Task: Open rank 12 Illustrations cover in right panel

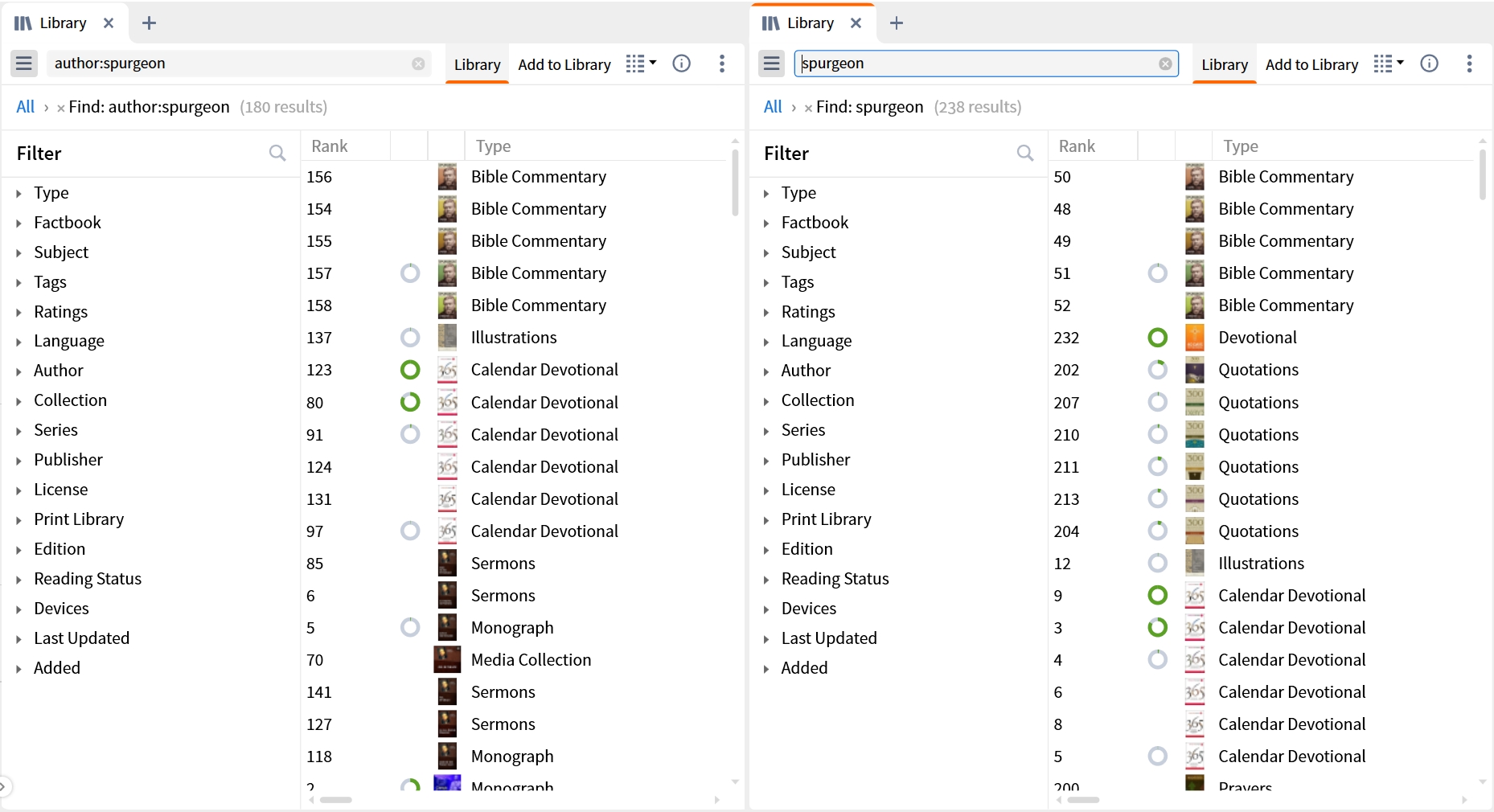Action: point(1195,564)
